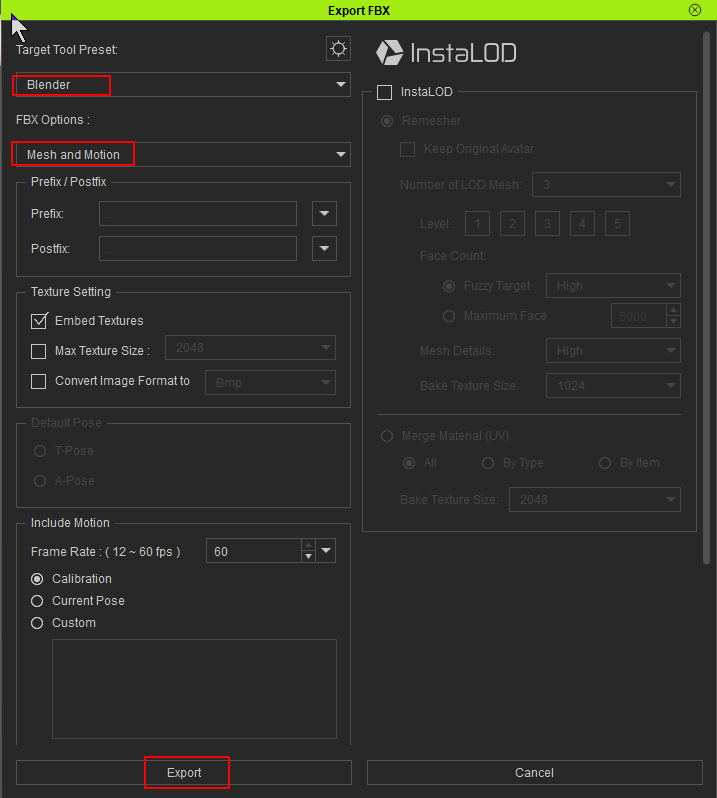
Task: Select the Remesher radio button
Action: point(387,121)
